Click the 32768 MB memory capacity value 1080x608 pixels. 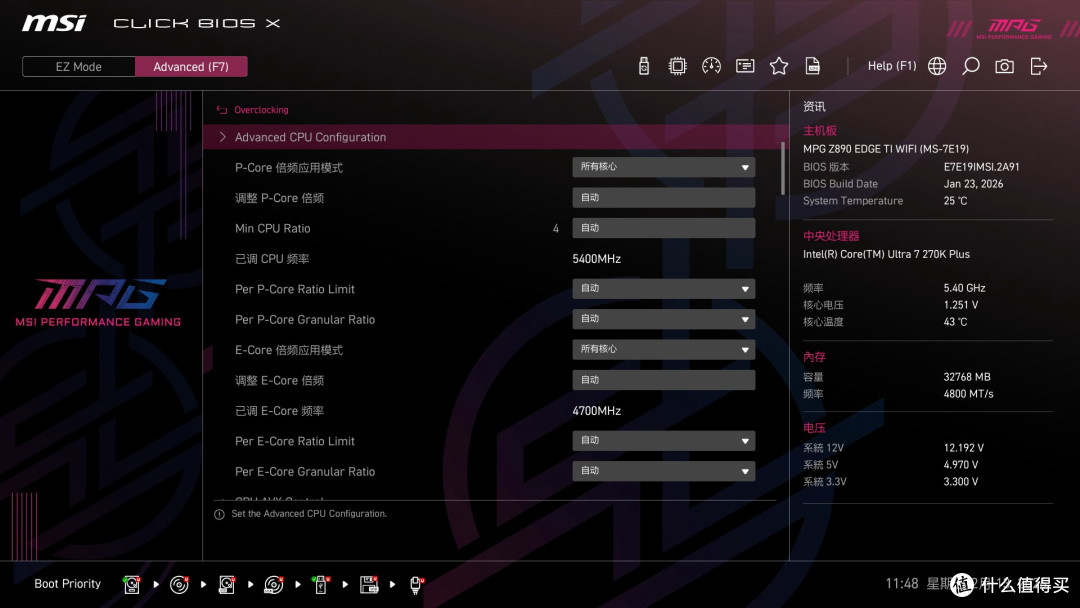coord(967,377)
